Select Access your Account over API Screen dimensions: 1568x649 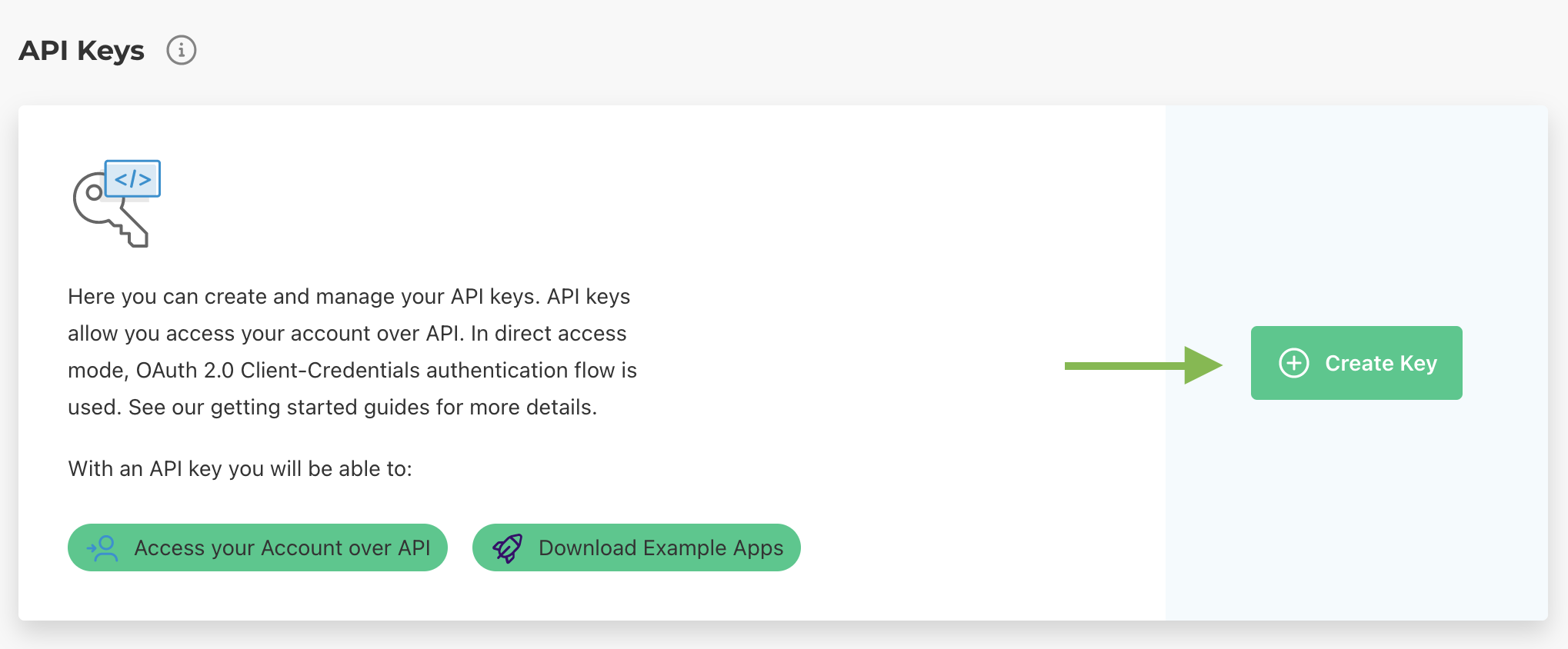[258, 547]
